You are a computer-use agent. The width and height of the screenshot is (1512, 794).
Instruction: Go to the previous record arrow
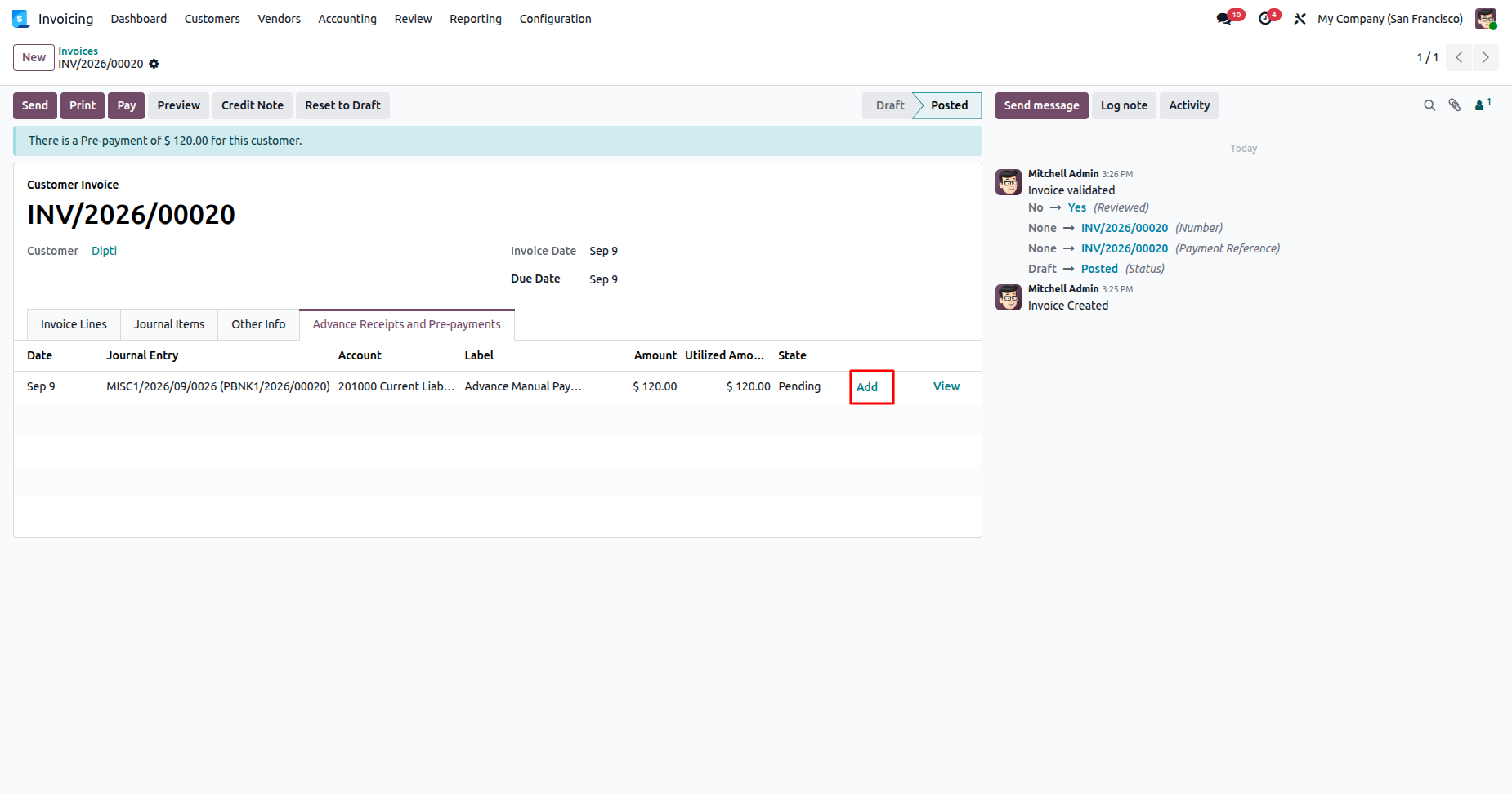pos(1459,57)
